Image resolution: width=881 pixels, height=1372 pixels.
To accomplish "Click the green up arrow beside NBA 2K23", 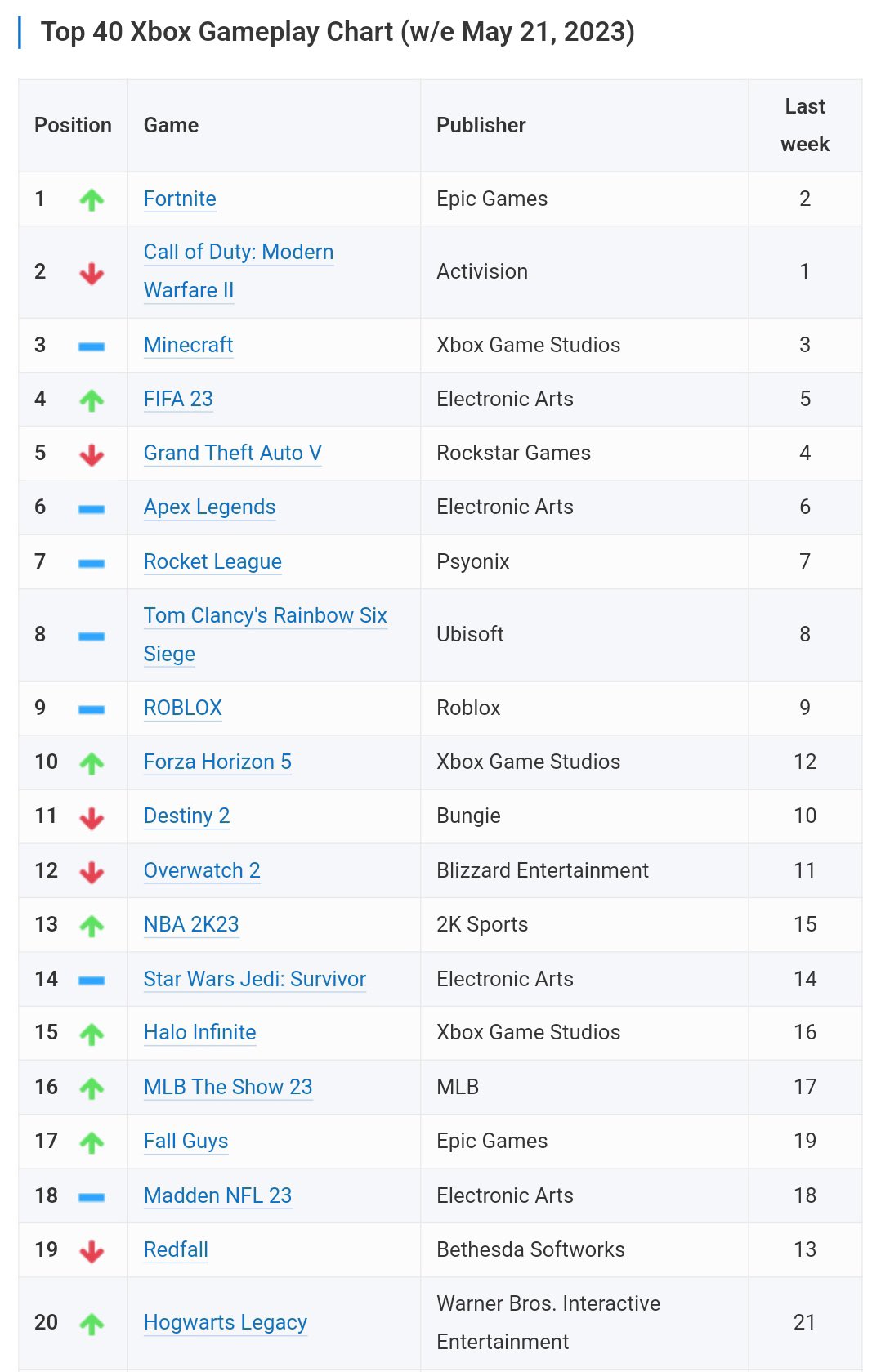I will pyautogui.click(x=92, y=926).
